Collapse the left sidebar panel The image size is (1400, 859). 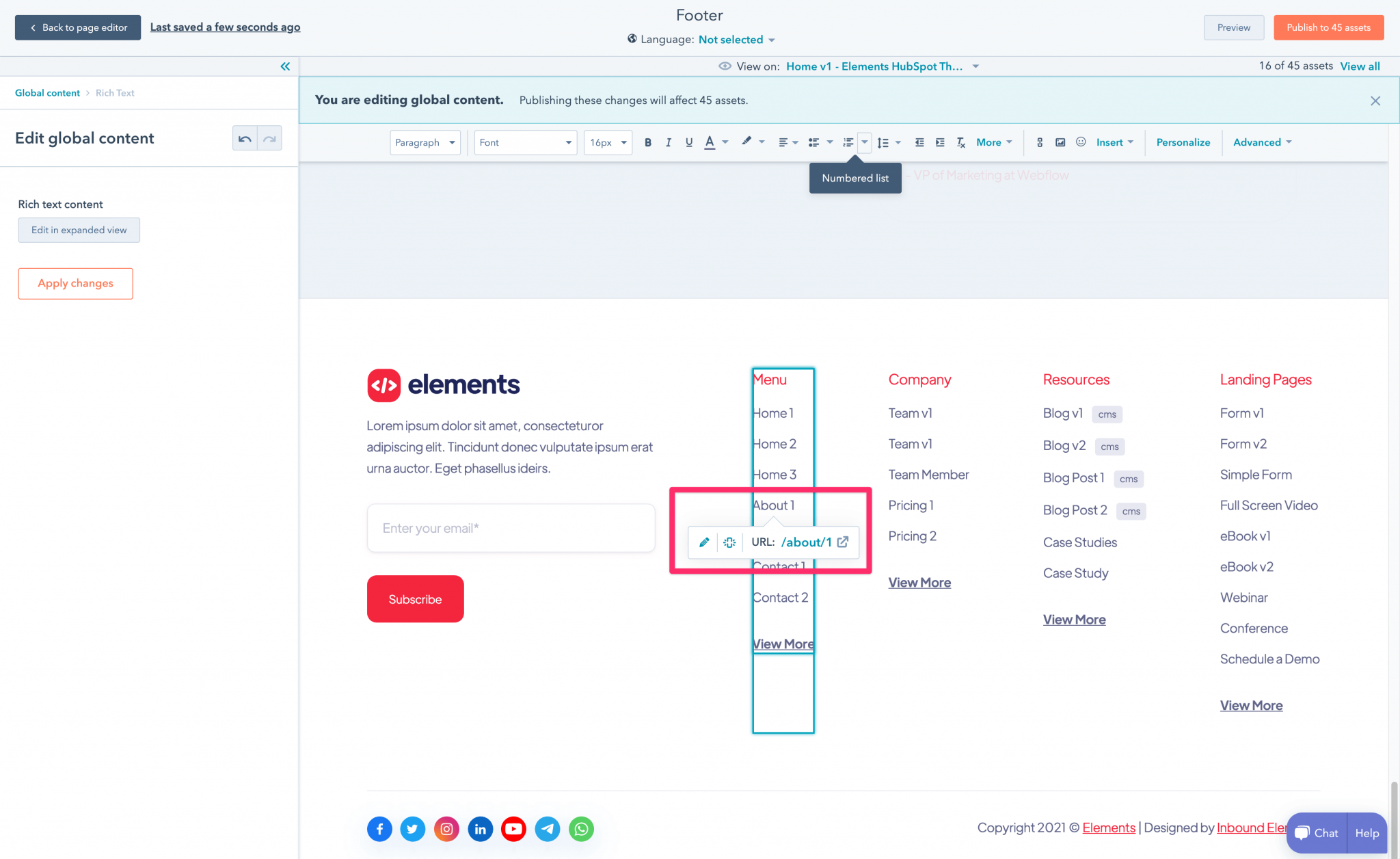coord(285,66)
